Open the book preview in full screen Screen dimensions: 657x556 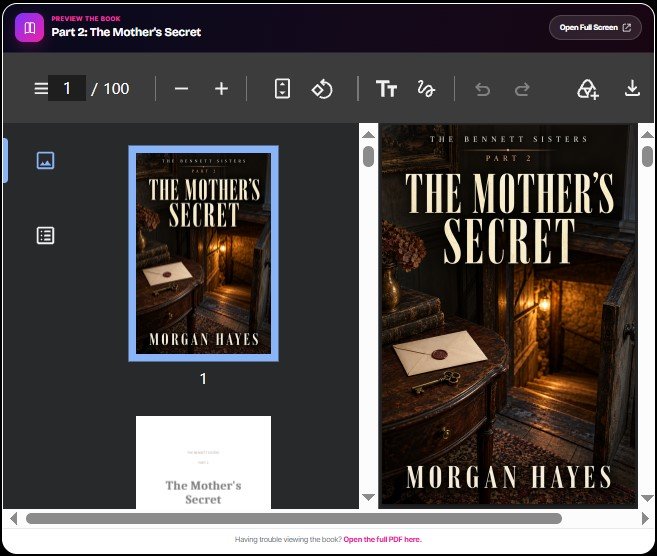click(595, 28)
